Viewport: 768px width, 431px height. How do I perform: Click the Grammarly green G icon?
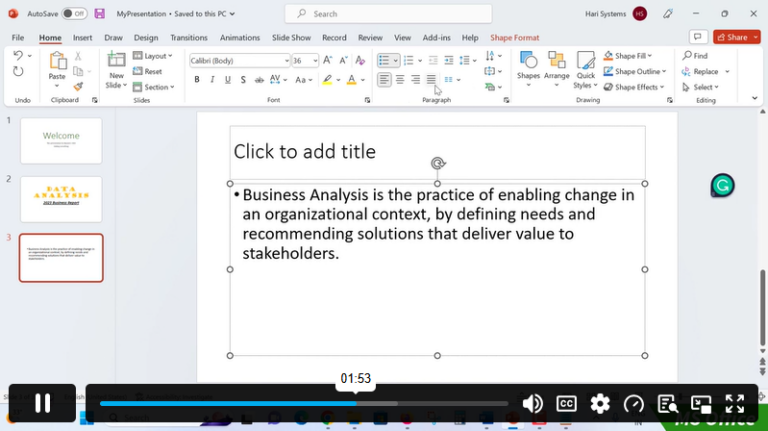[722, 186]
